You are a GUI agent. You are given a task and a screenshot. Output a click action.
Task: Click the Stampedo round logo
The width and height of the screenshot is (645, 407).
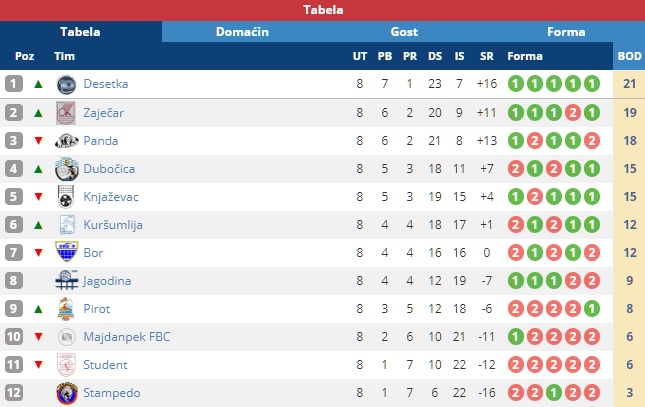click(67, 393)
